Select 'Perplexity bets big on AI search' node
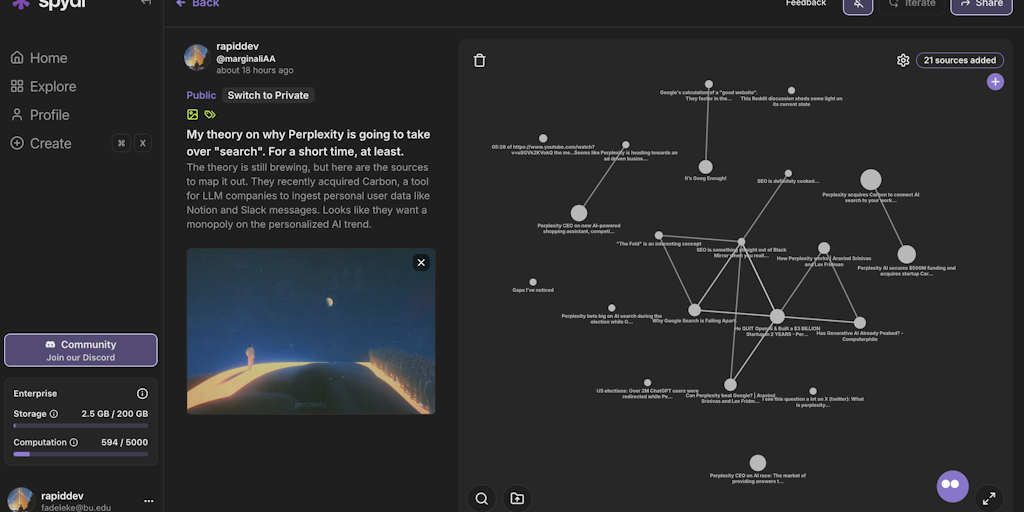Image resolution: width=1024 pixels, height=512 pixels. (611, 308)
